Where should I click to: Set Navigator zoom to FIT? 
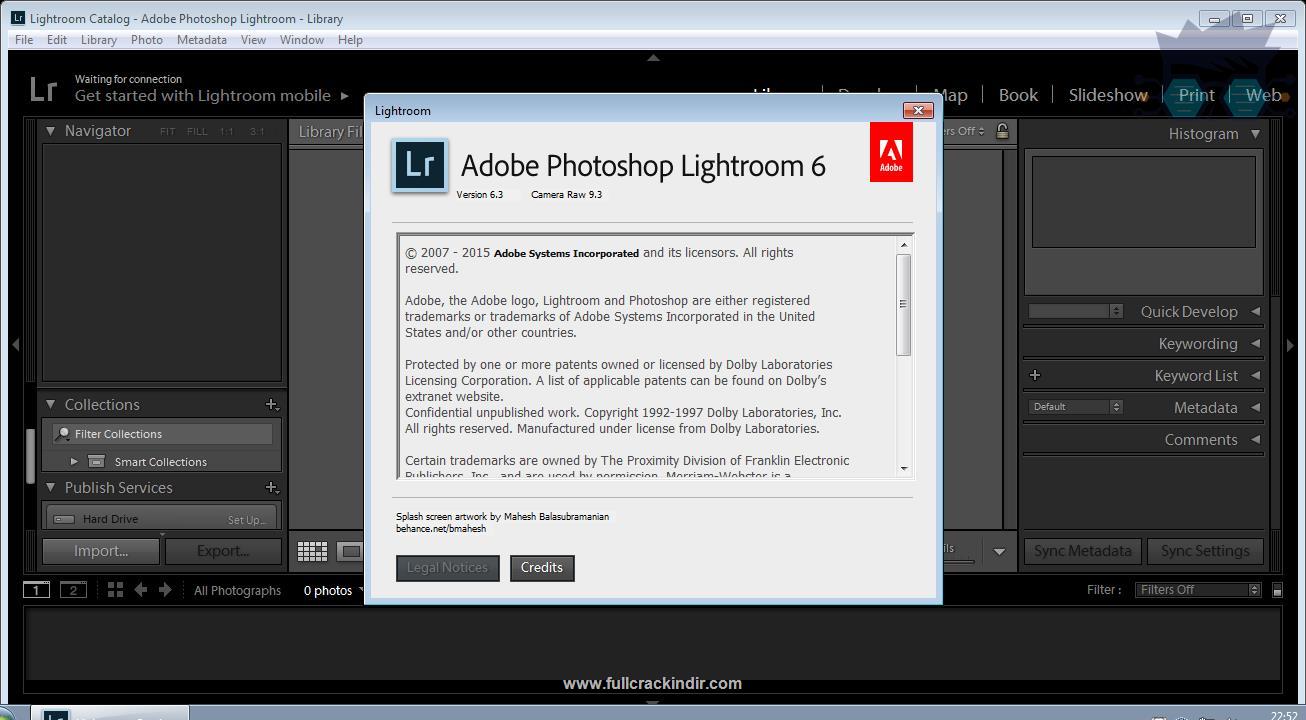tap(167, 132)
